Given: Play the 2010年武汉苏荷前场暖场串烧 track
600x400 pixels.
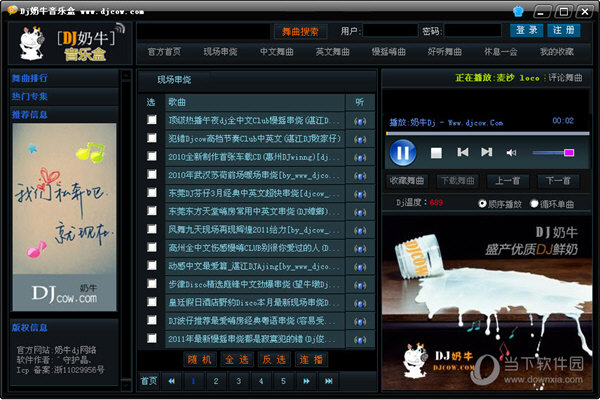Looking at the screenshot, I should [360, 176].
